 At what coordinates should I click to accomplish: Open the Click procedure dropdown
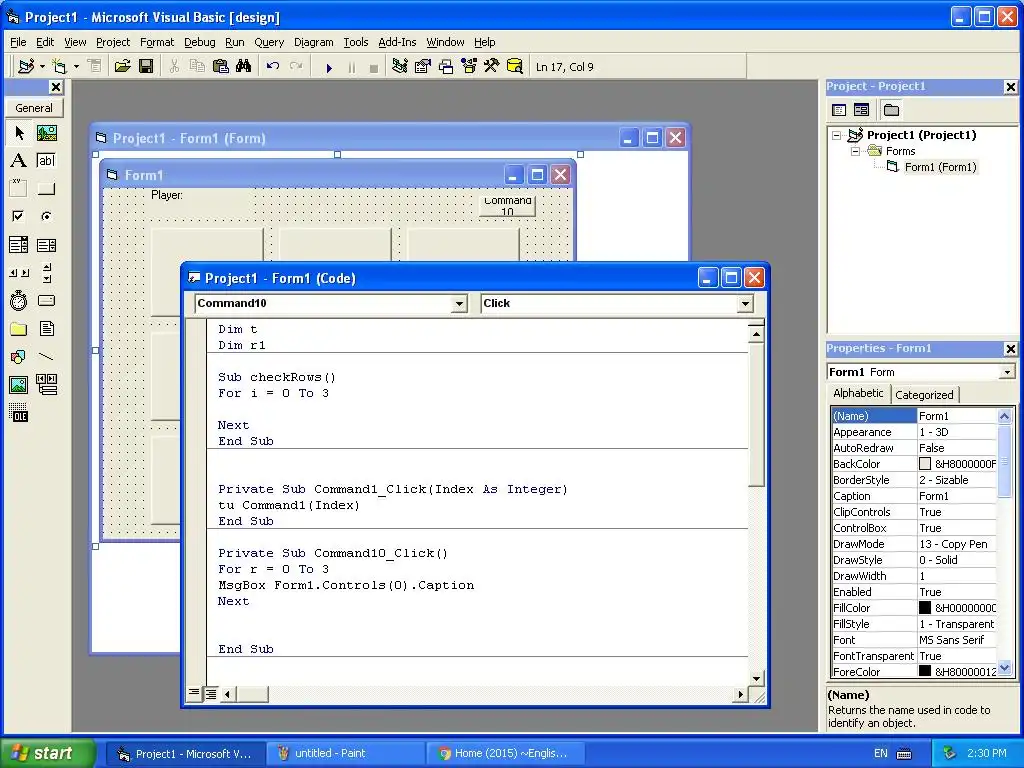(x=745, y=304)
